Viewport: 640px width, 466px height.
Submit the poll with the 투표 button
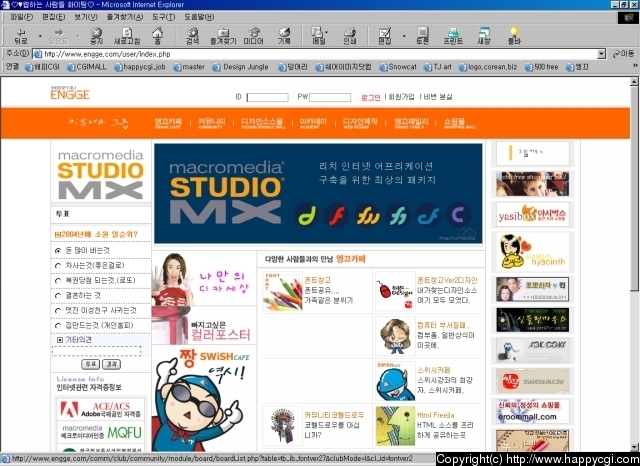(x=90, y=364)
